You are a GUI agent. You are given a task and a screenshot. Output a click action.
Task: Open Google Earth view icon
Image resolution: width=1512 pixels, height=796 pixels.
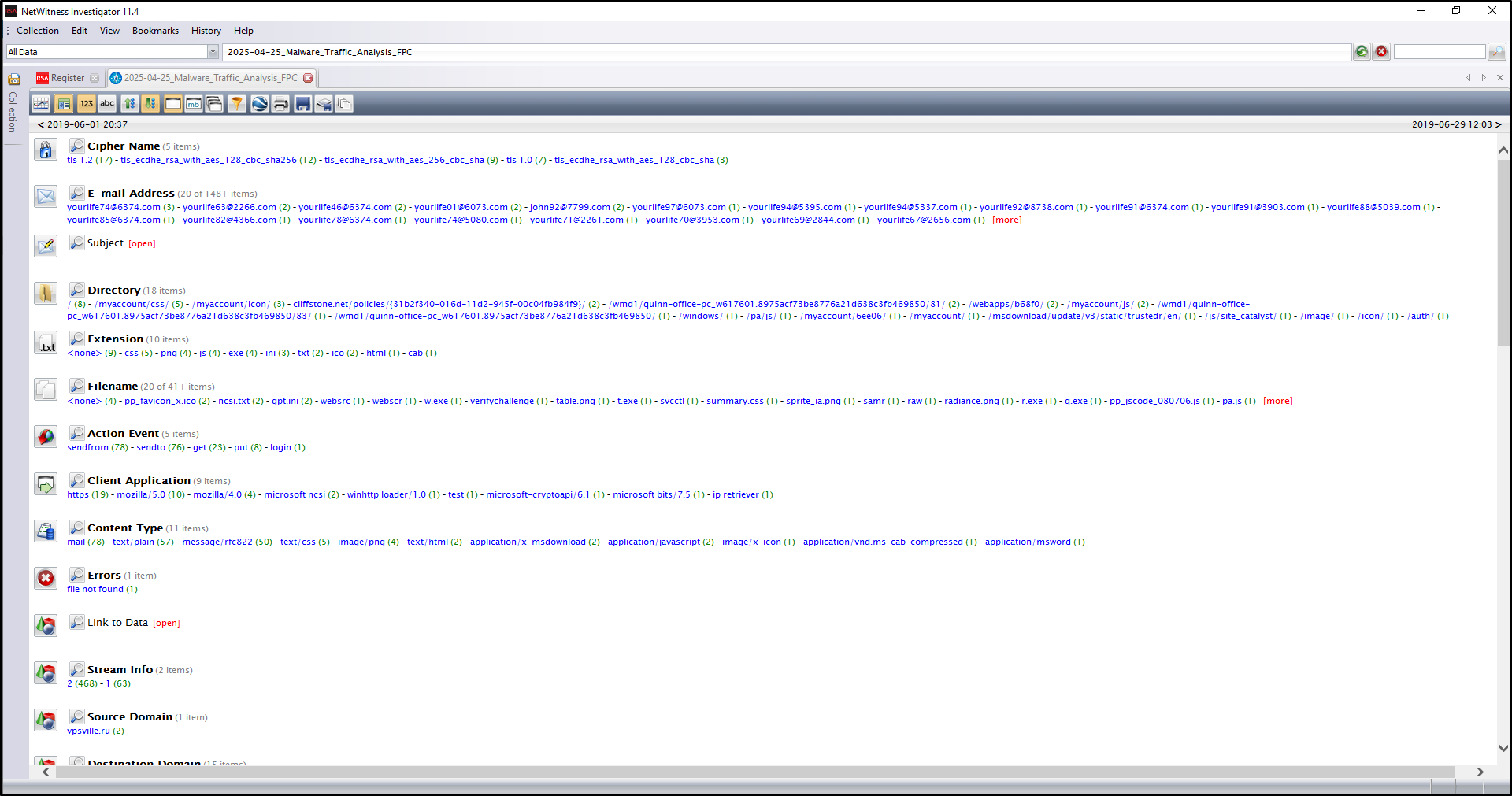[259, 104]
